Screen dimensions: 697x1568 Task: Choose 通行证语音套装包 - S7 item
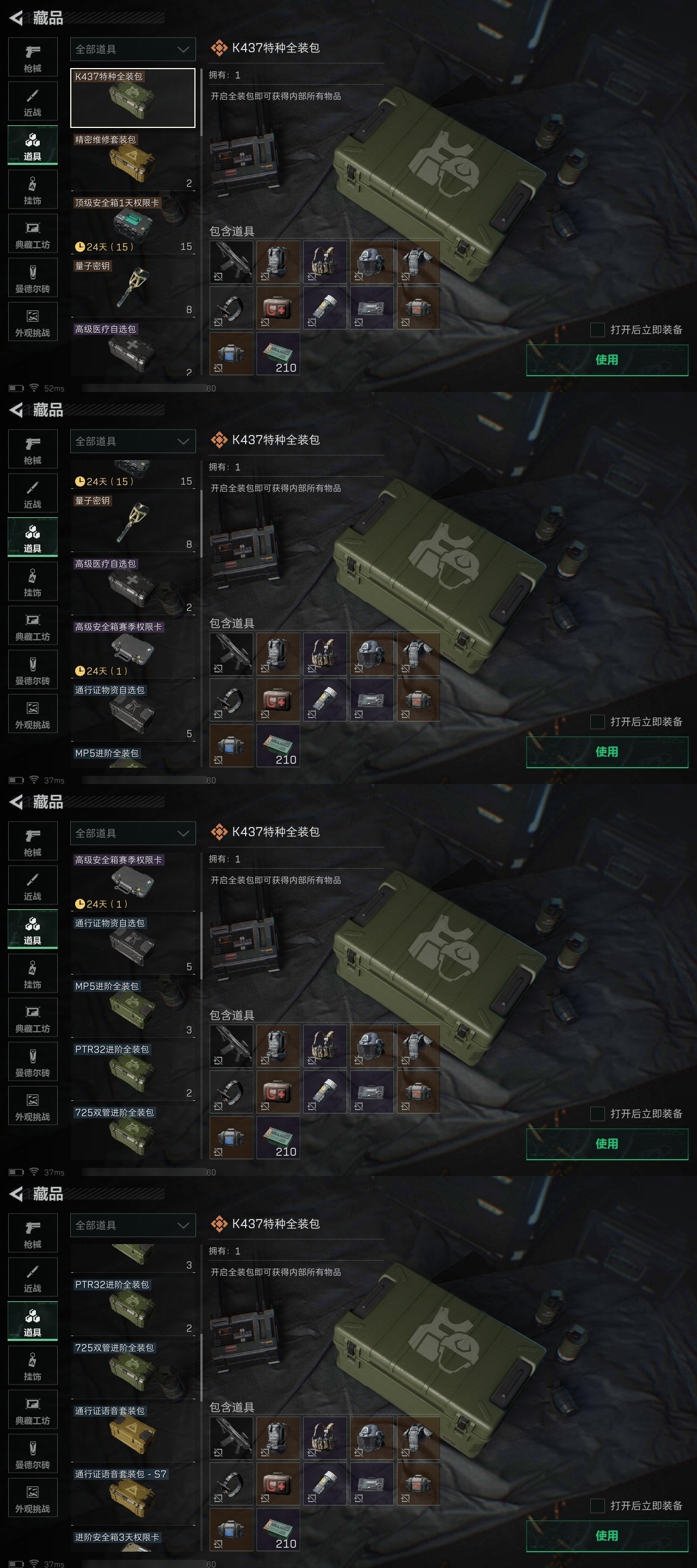[x=133, y=1496]
